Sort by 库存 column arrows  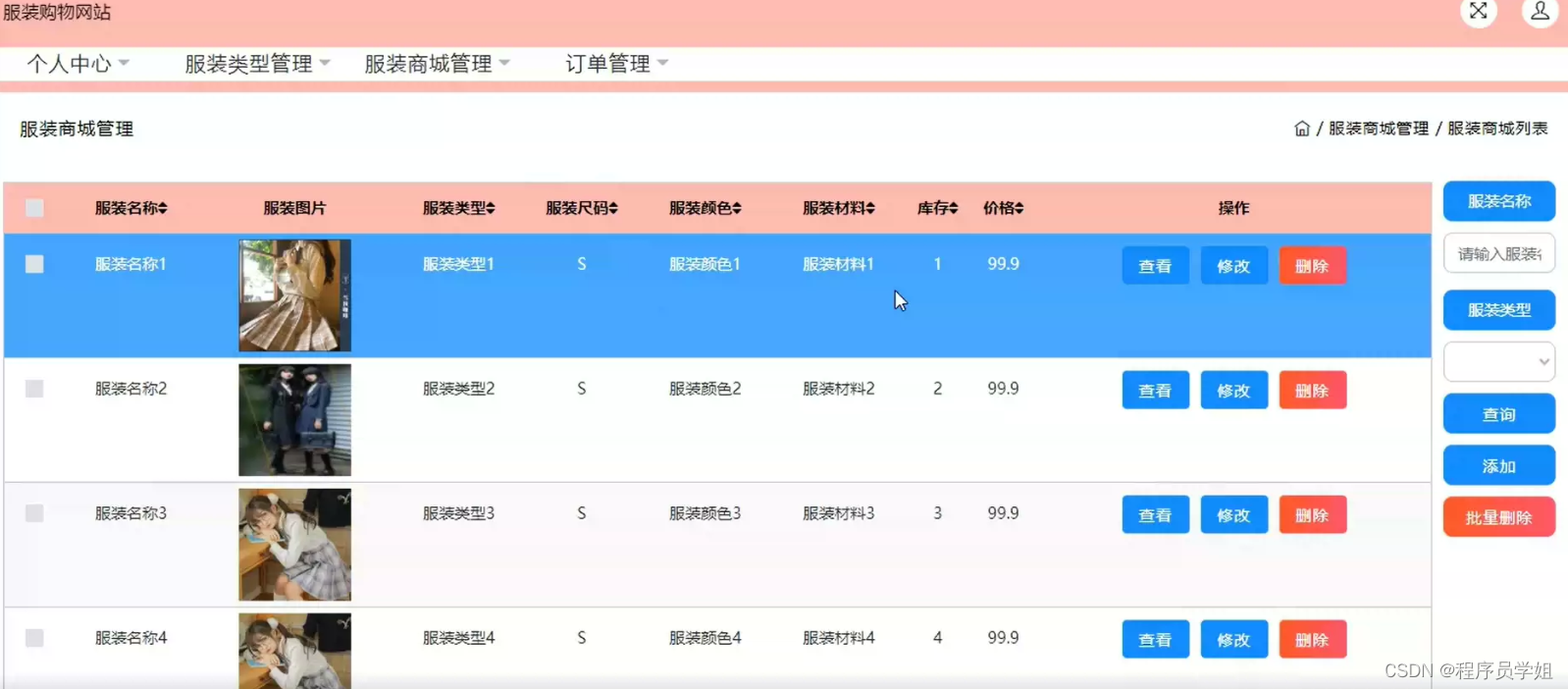pyautogui.click(x=954, y=208)
